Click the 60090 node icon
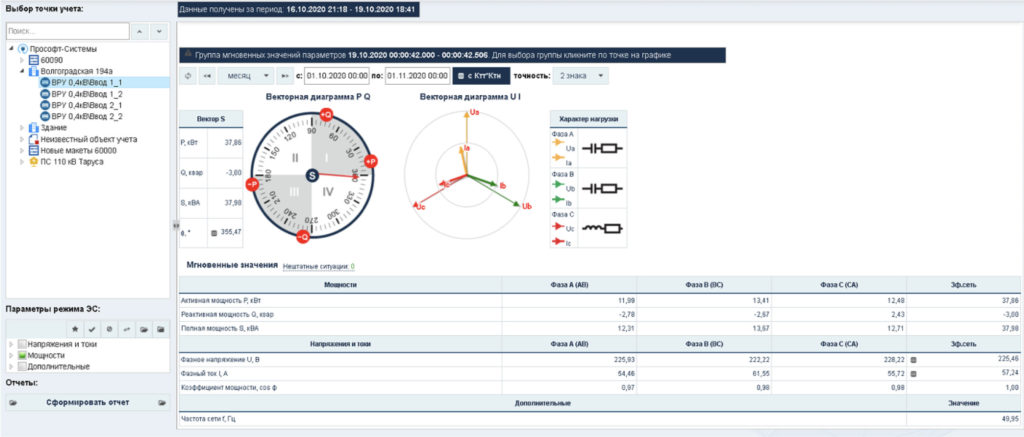Viewport: 1024px width, 437px height. click(34, 60)
